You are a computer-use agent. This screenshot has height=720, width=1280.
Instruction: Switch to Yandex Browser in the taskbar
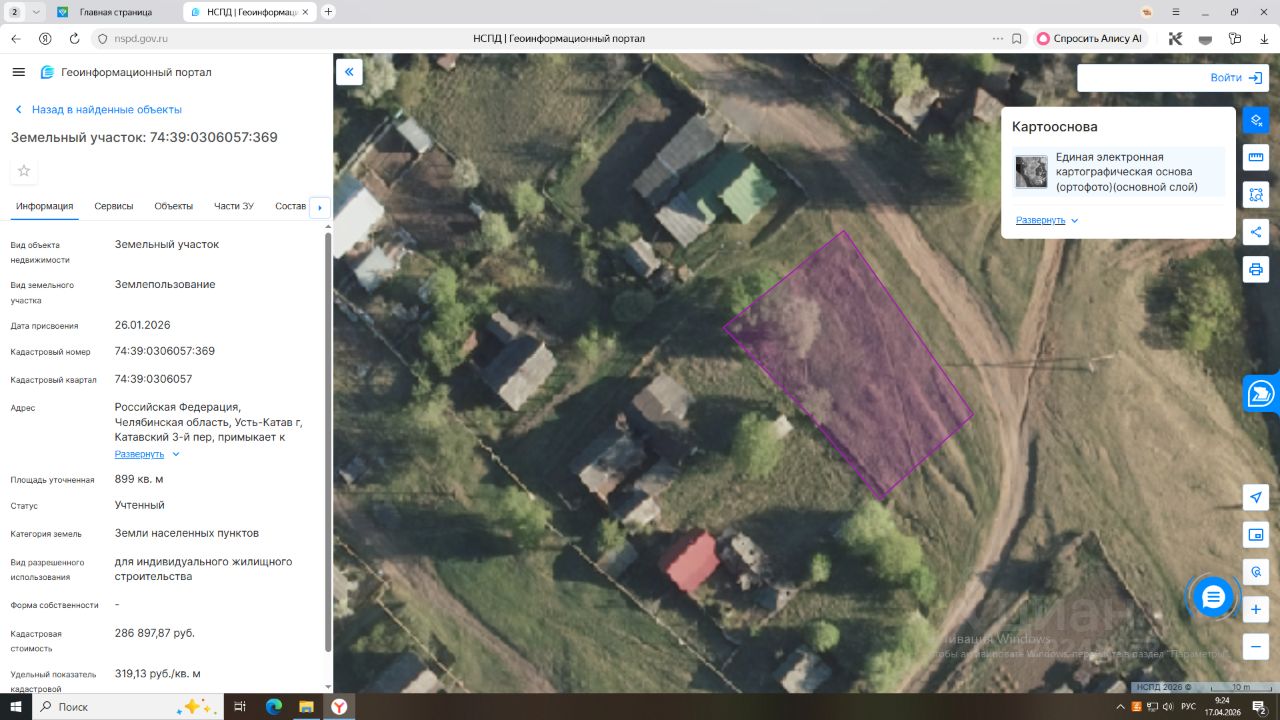(339, 706)
